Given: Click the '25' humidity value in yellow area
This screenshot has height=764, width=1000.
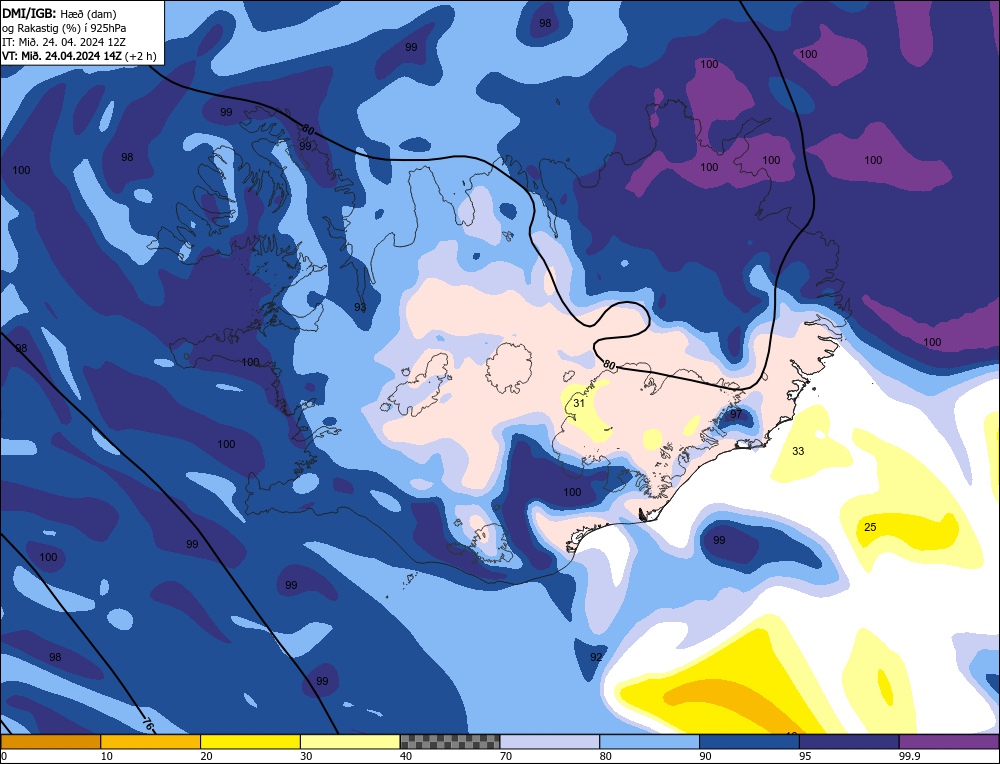Looking at the screenshot, I should pos(870,527).
